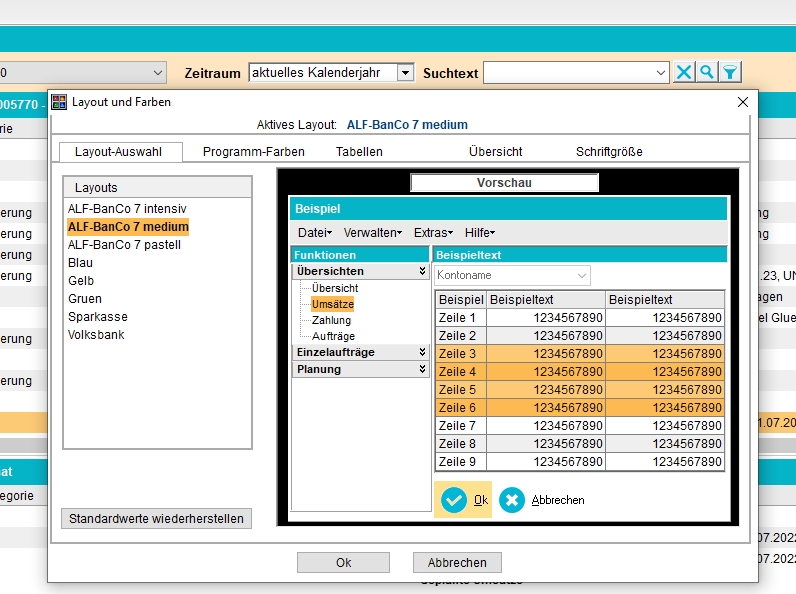796x594 pixels.
Task: Click the Layouts list header
Action: pyautogui.click(x=157, y=188)
